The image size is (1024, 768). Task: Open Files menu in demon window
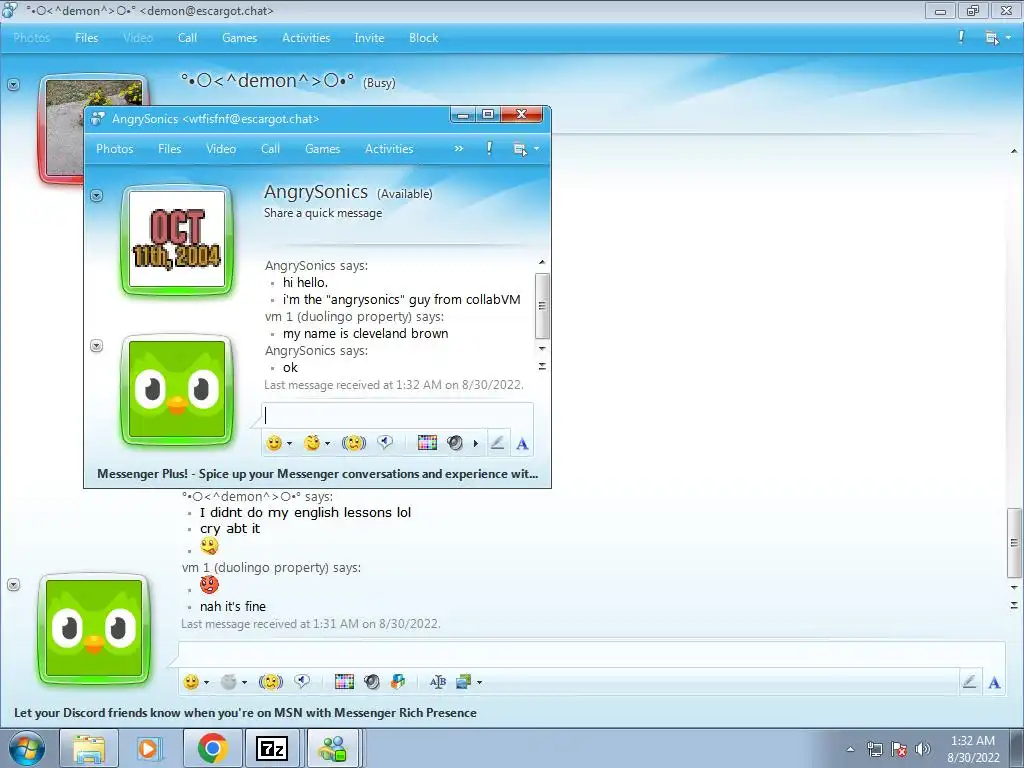point(86,38)
